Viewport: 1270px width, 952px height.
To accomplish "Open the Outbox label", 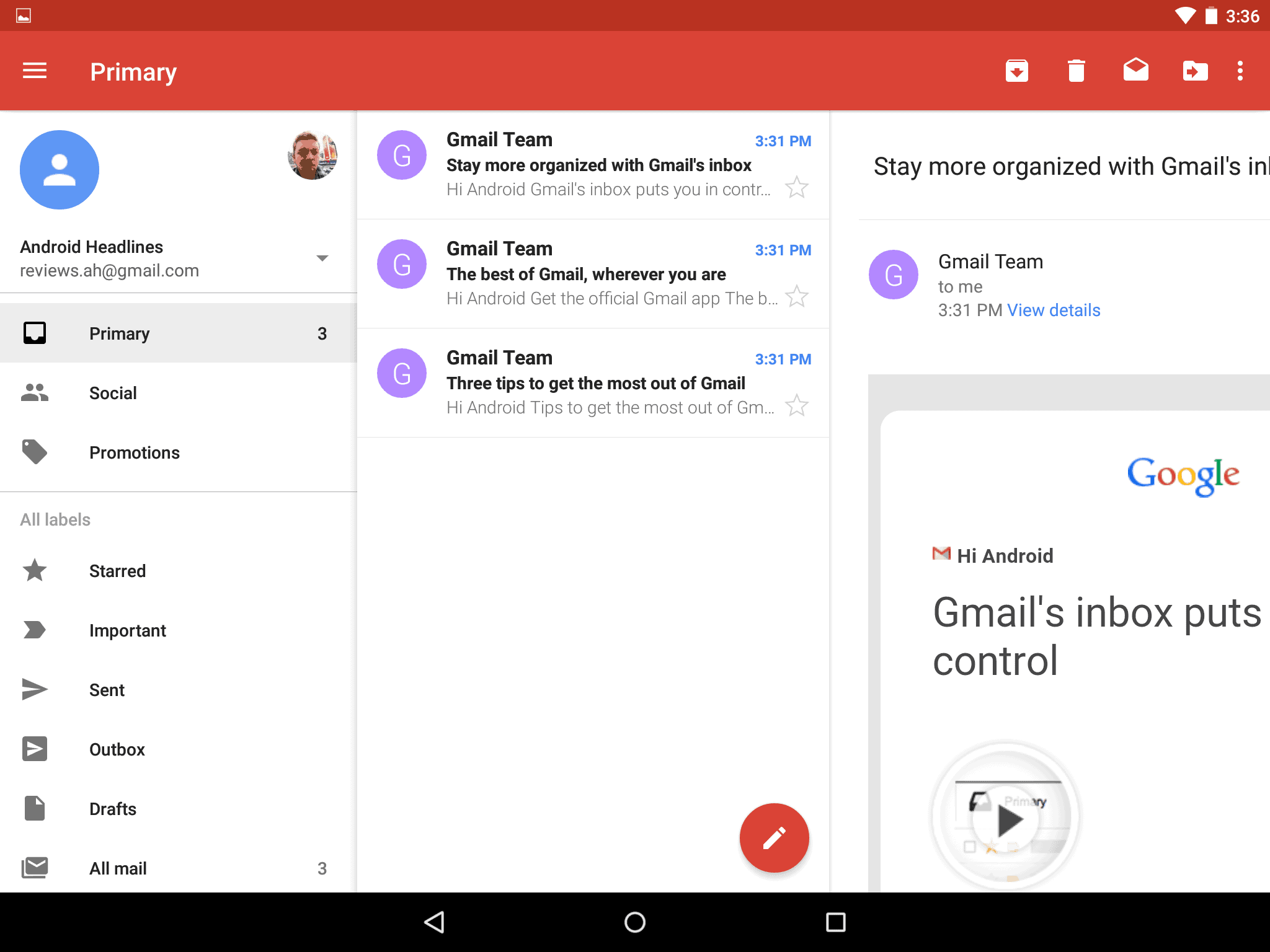I will pos(179,749).
